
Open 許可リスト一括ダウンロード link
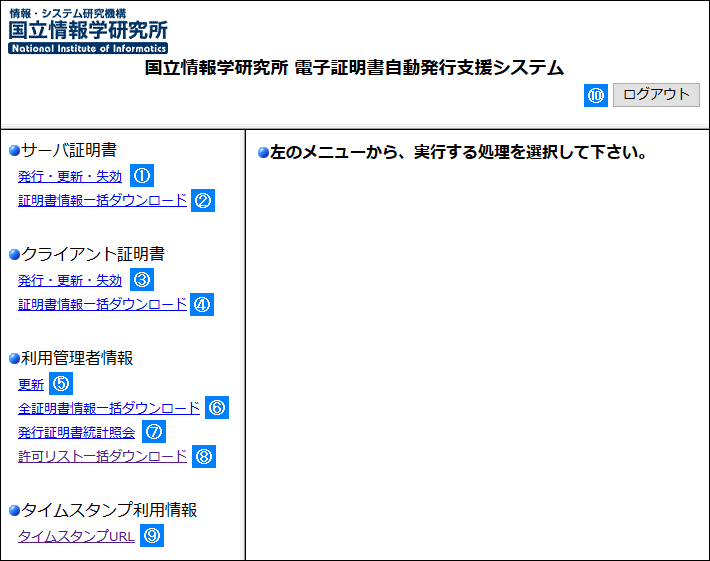click(x=102, y=456)
